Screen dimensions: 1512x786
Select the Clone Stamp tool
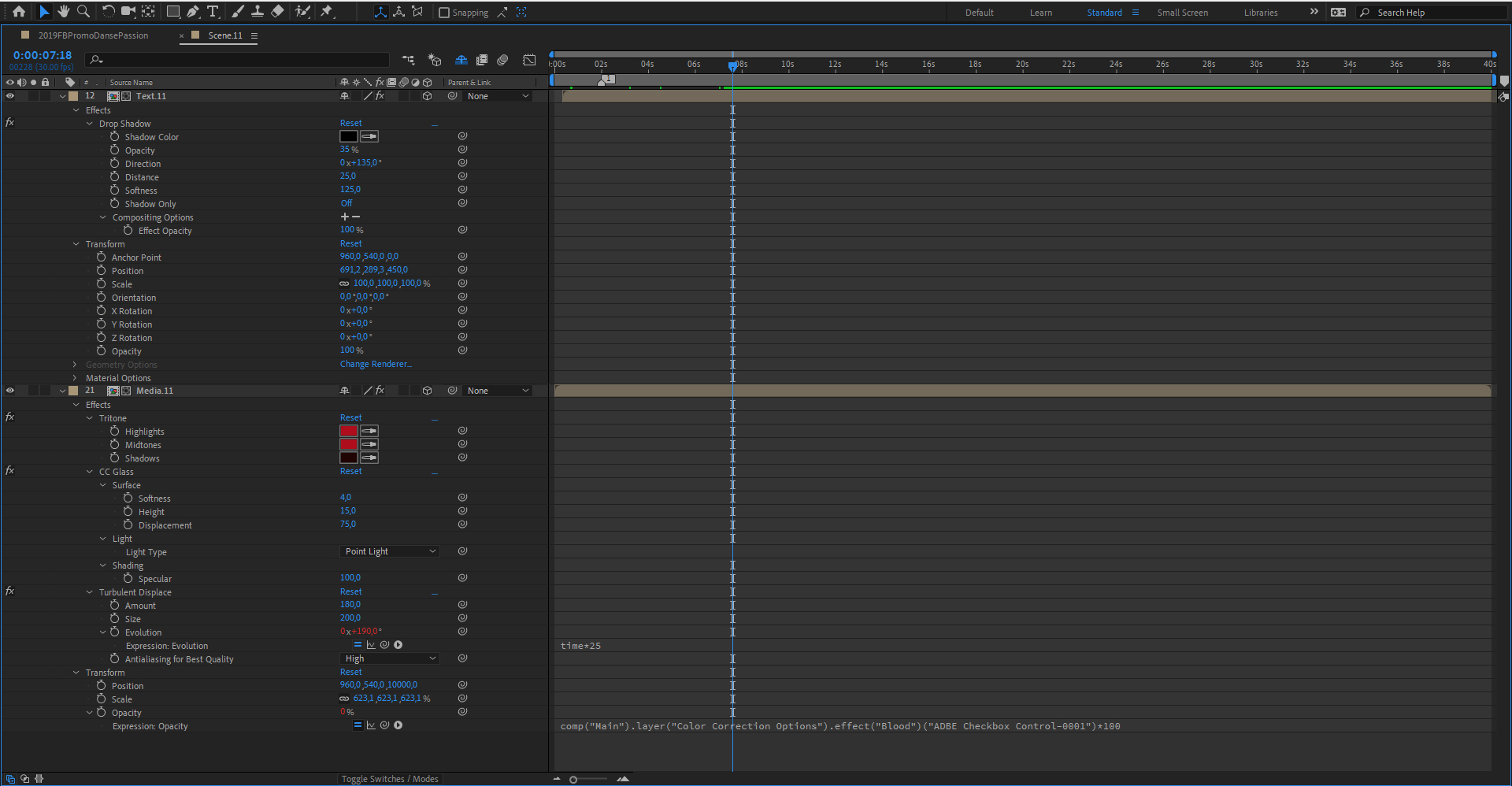[257, 12]
